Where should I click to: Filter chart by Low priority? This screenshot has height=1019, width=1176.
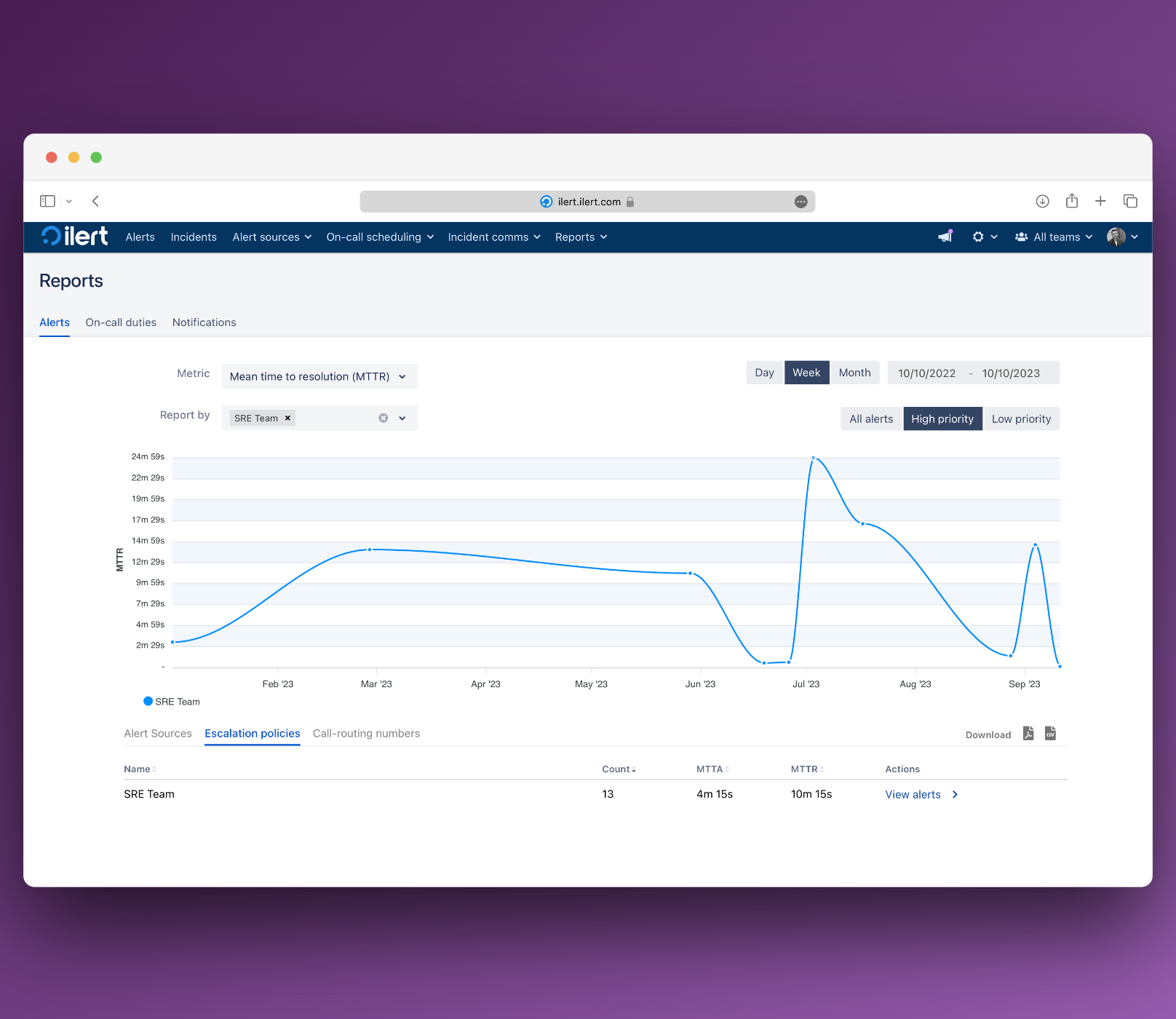click(x=1021, y=419)
